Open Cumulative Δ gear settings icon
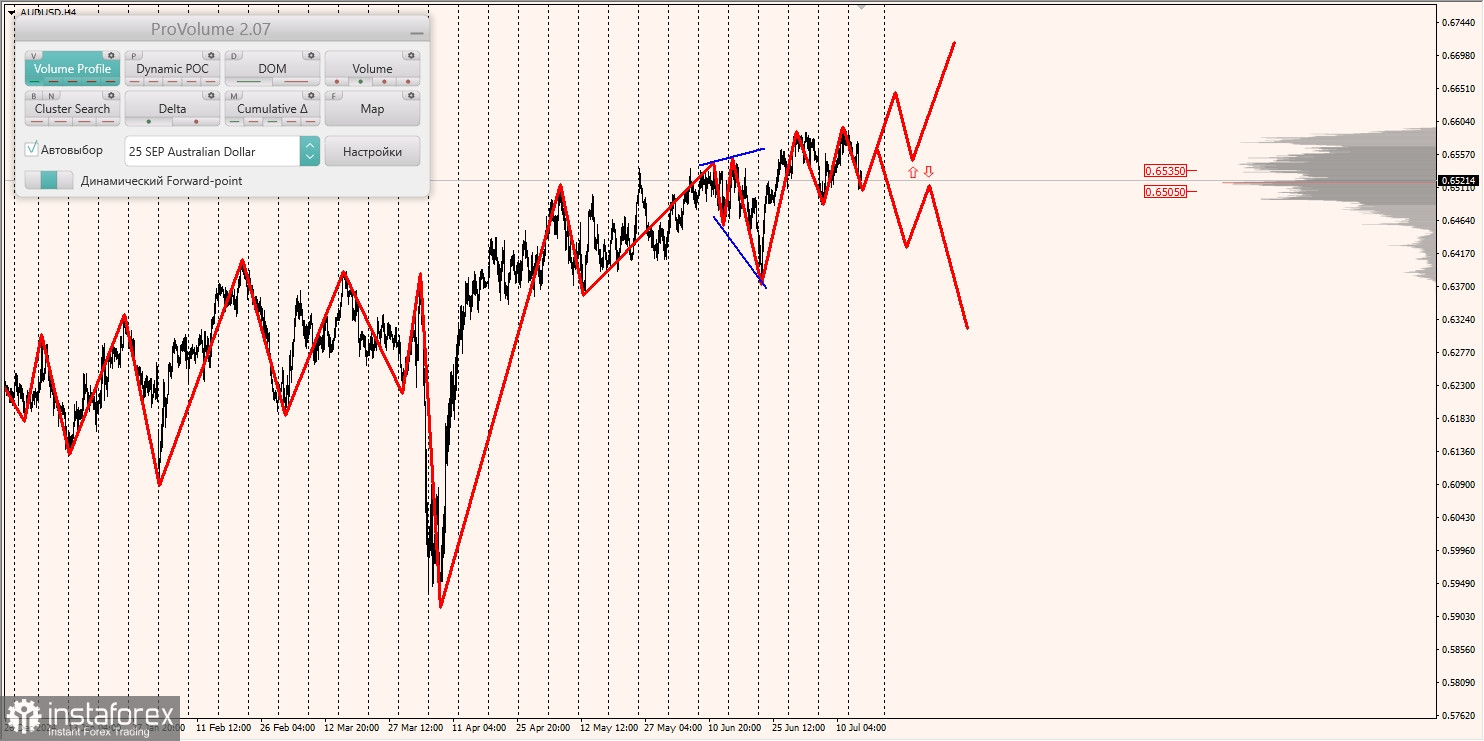1484x741 pixels. click(x=311, y=96)
